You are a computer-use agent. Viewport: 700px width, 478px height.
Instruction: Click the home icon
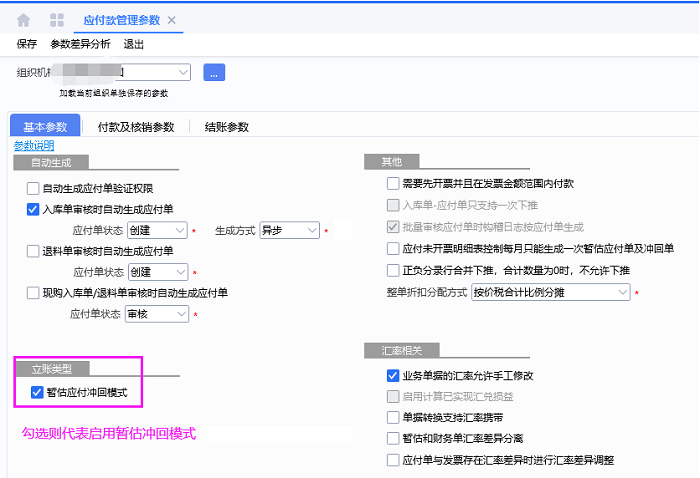pyautogui.click(x=24, y=20)
